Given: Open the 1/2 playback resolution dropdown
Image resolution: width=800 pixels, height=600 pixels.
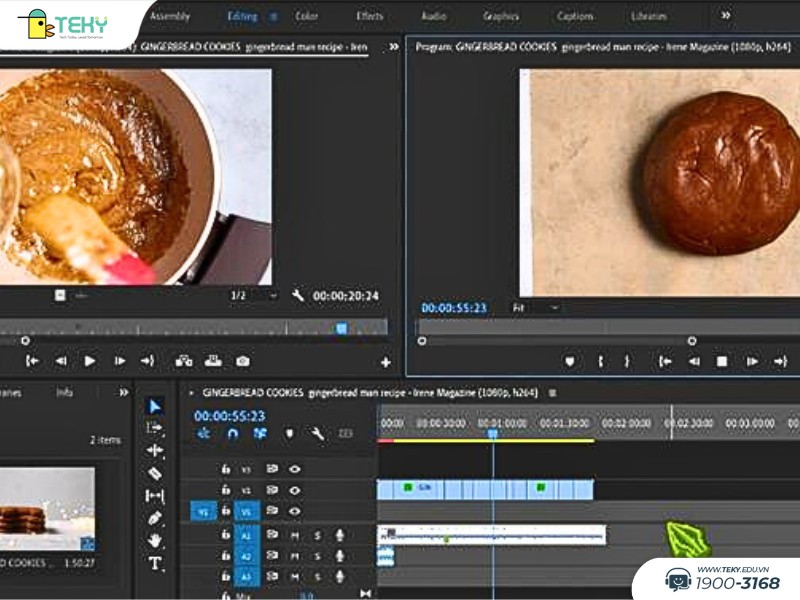Looking at the screenshot, I should pyautogui.click(x=254, y=296).
